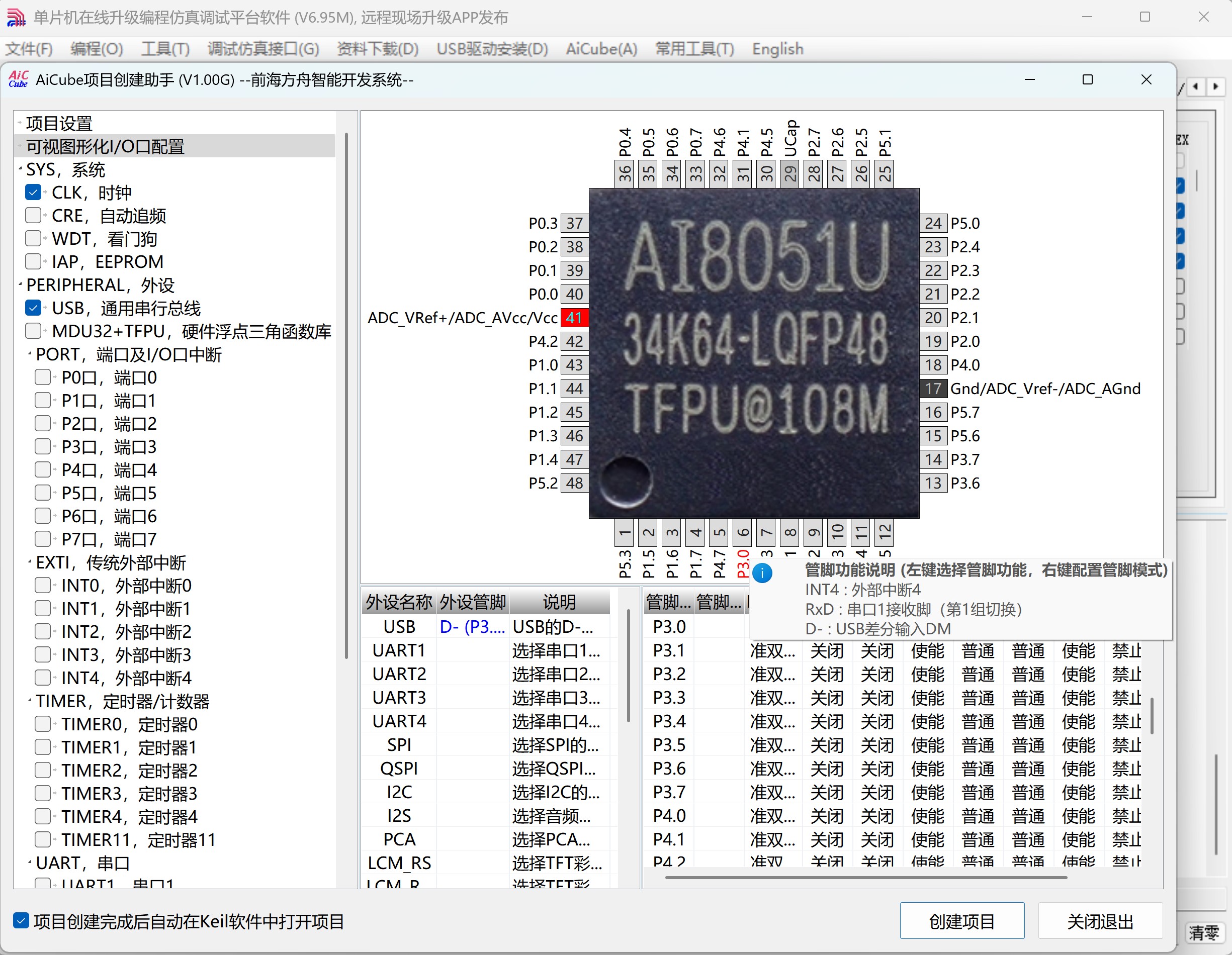Click pin 46 P1.3 on the chip
This screenshot has width=1232, height=955.
coord(574,436)
